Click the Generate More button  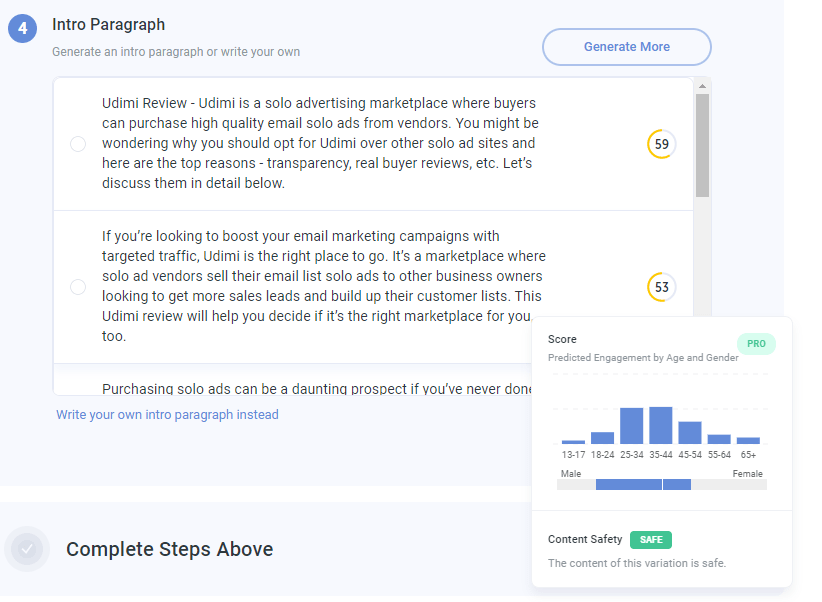pyautogui.click(x=626, y=47)
